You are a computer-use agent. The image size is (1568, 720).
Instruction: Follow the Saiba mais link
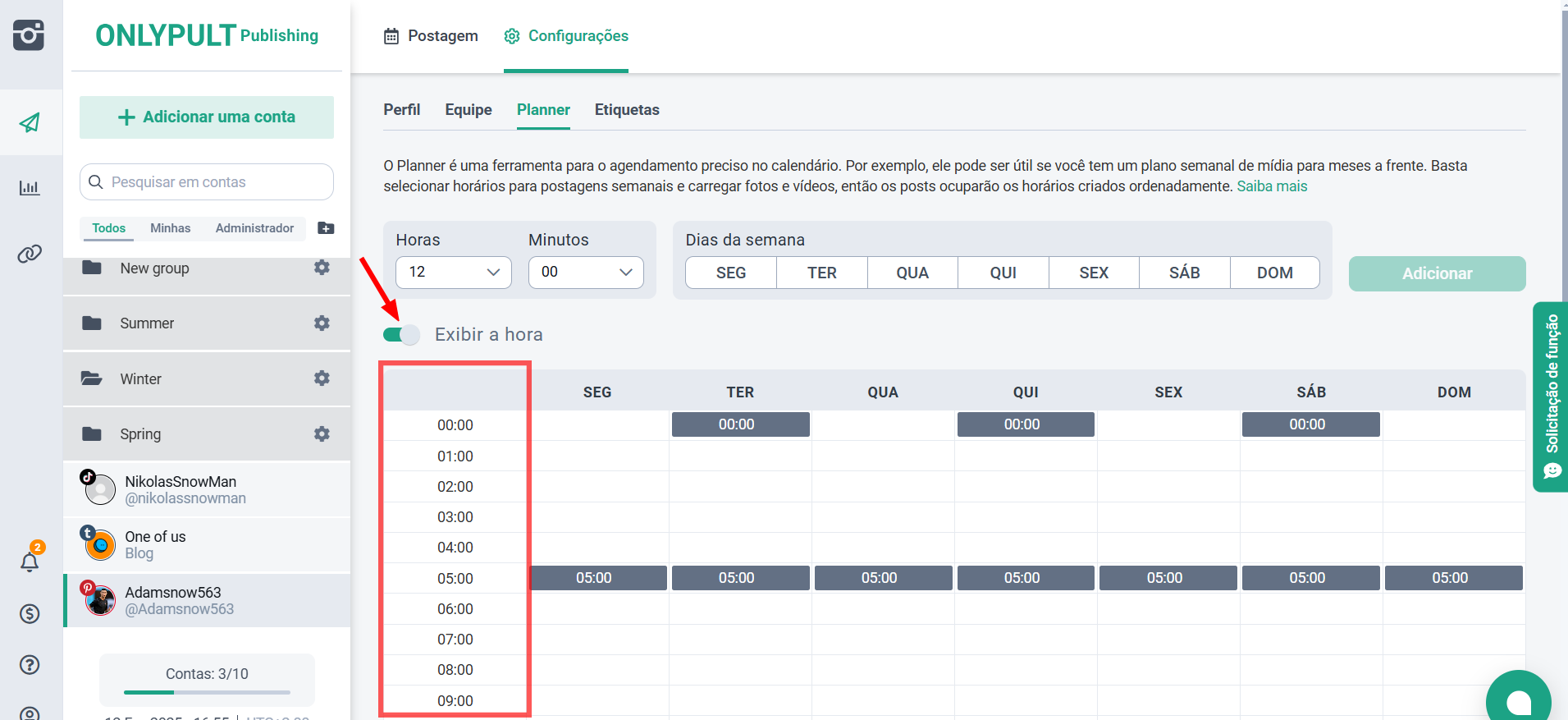tap(1272, 186)
